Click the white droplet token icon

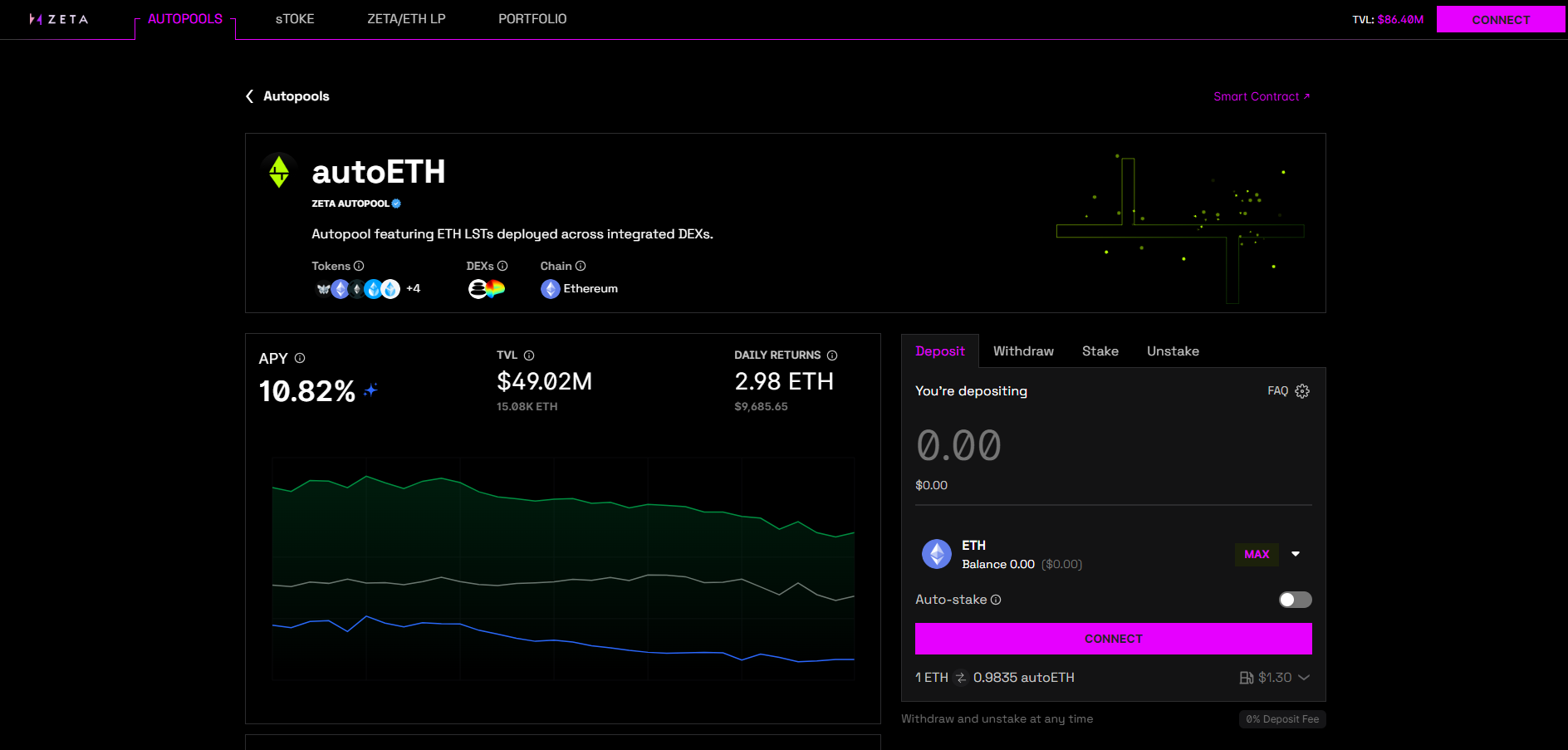tap(390, 289)
